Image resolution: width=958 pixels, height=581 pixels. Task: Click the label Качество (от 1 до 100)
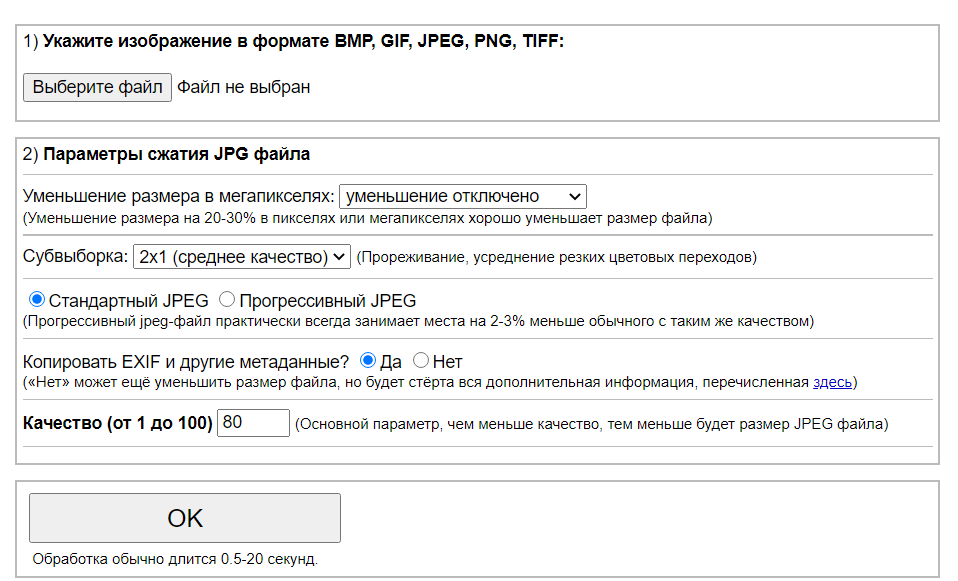[x=117, y=423]
